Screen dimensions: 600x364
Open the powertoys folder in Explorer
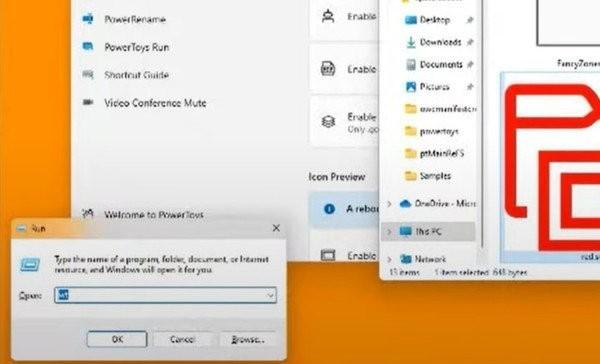coord(439,131)
